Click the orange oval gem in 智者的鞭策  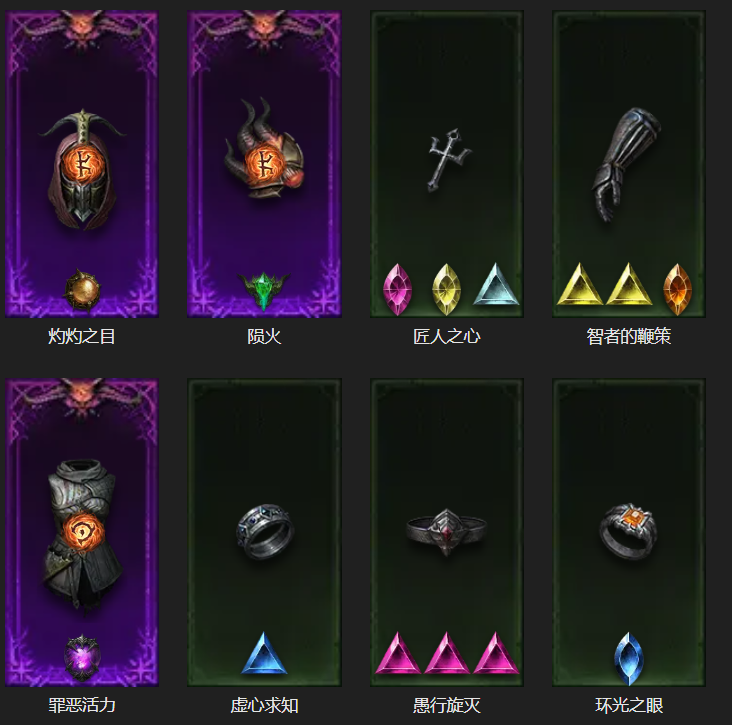[677, 289]
